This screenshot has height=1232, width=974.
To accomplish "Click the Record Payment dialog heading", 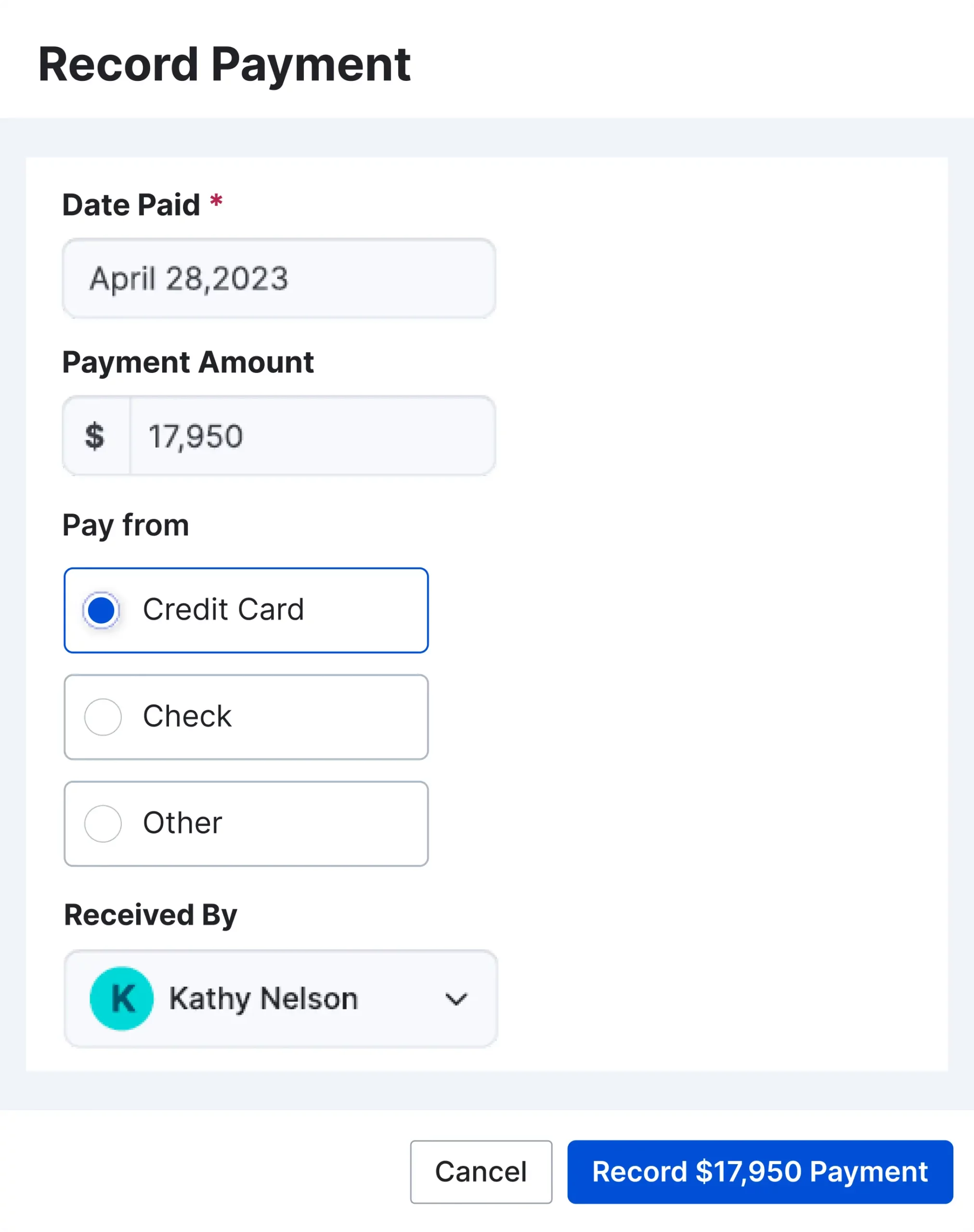I will pyautogui.click(x=224, y=64).
